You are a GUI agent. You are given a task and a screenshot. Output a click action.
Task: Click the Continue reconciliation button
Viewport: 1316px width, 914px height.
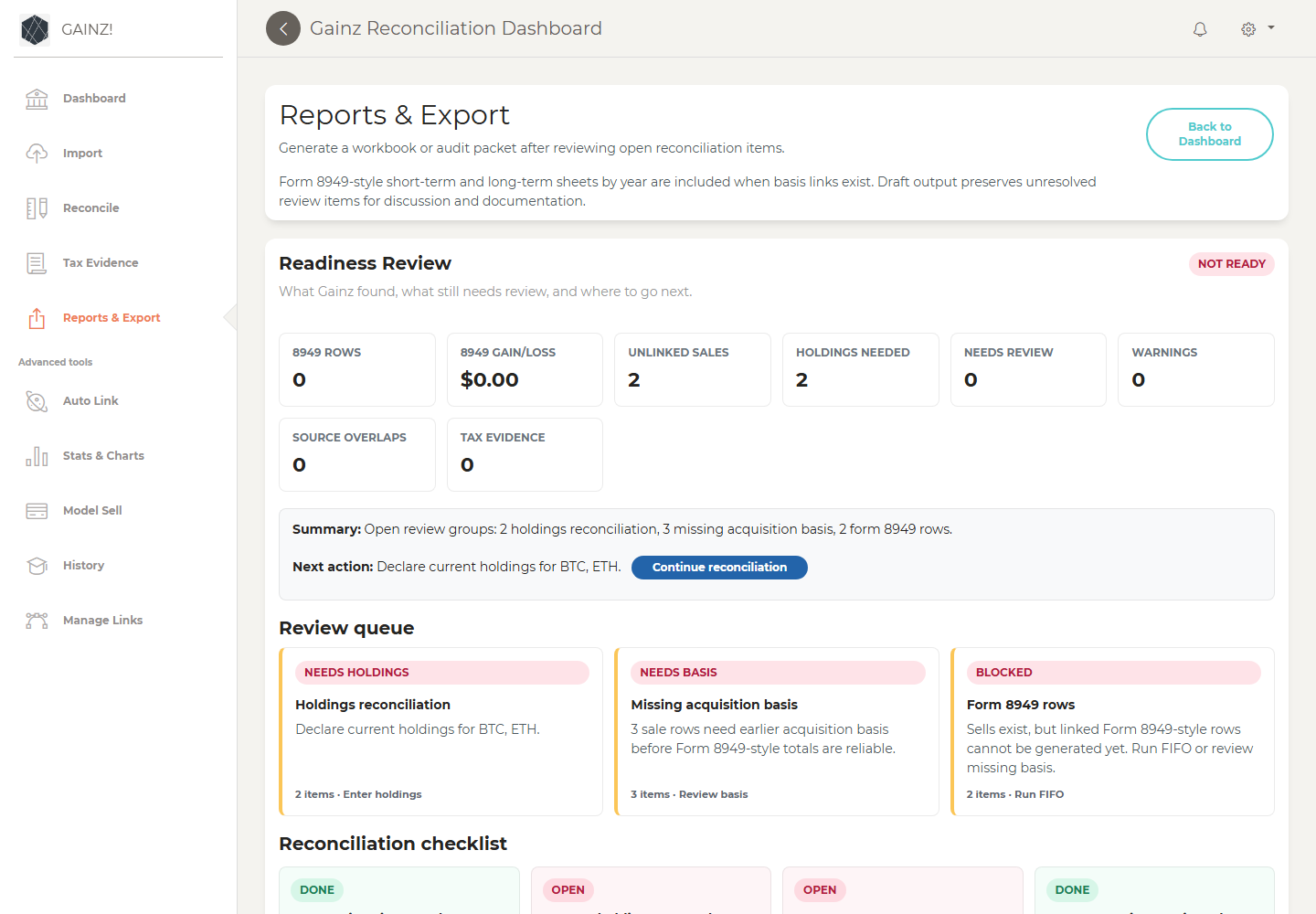(x=719, y=568)
